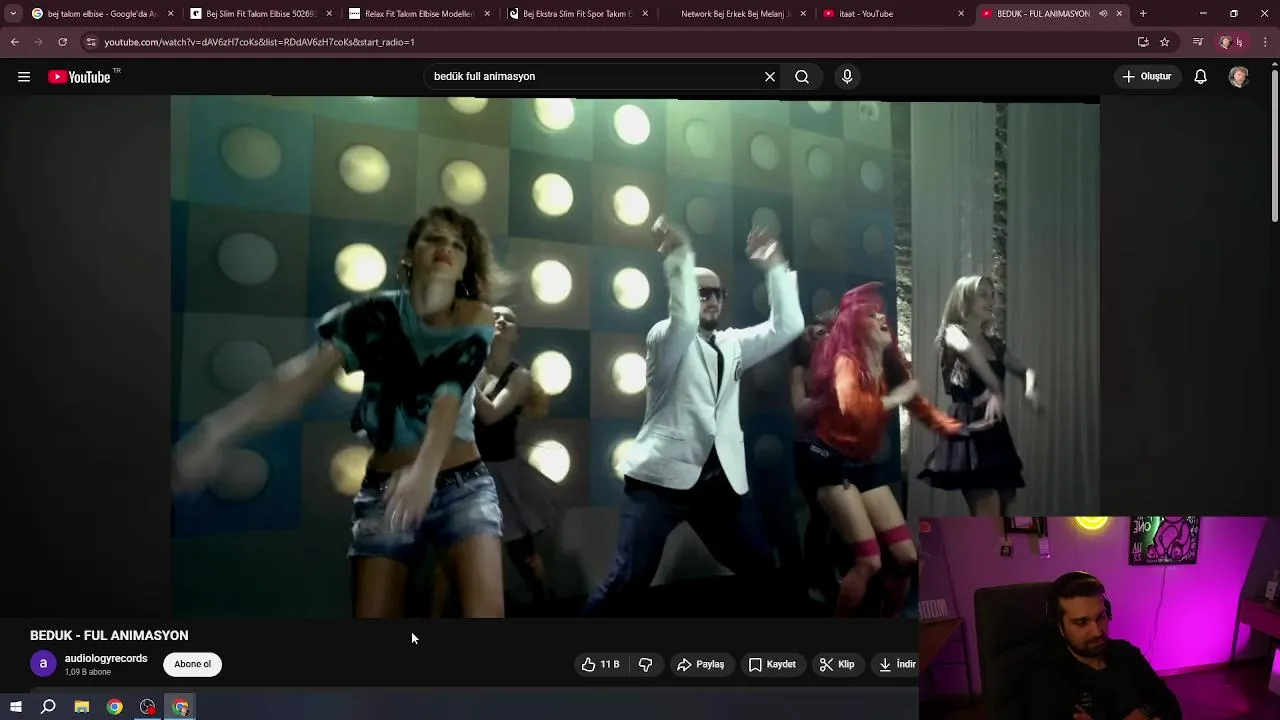
Task: Click the BEDUK - FUL ANIMASYON video title
Action: (109, 635)
